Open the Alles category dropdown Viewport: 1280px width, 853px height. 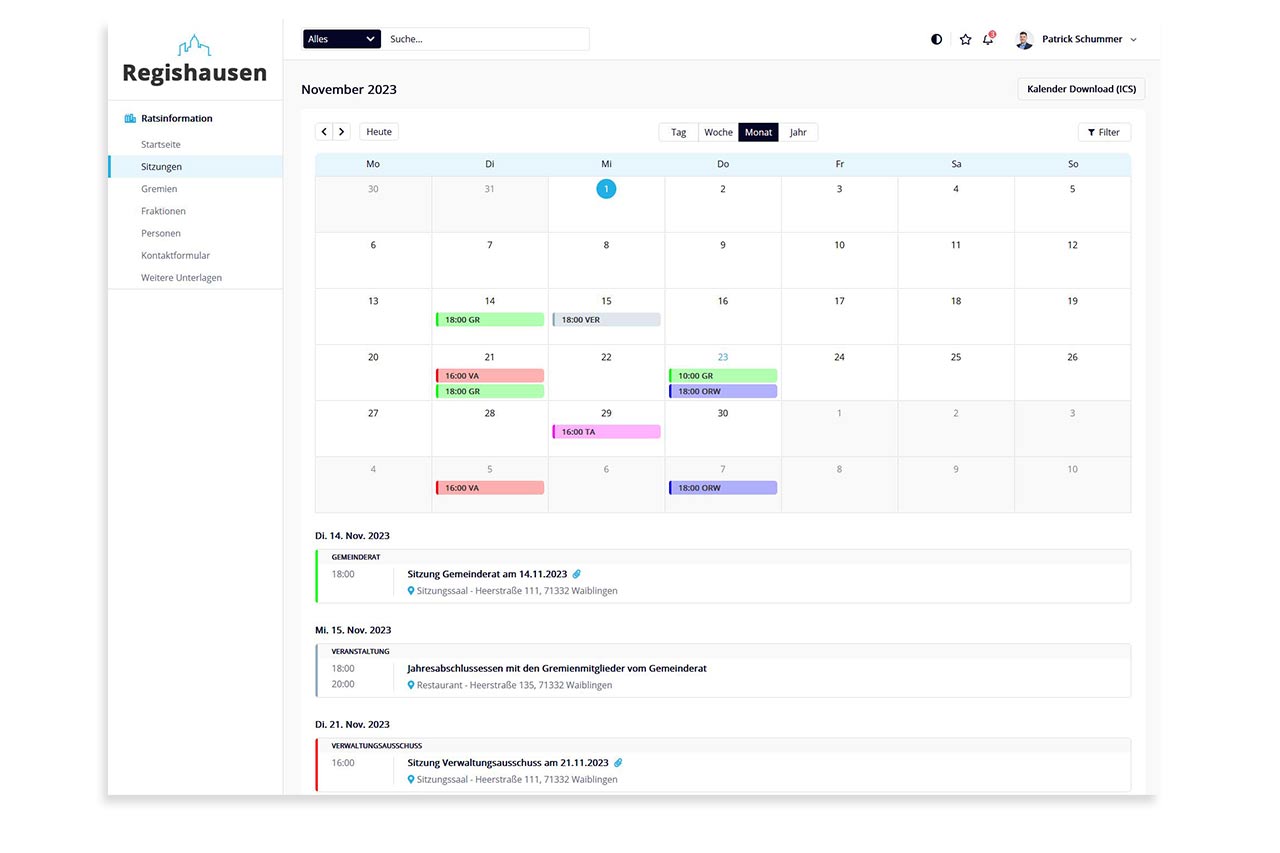tap(341, 38)
